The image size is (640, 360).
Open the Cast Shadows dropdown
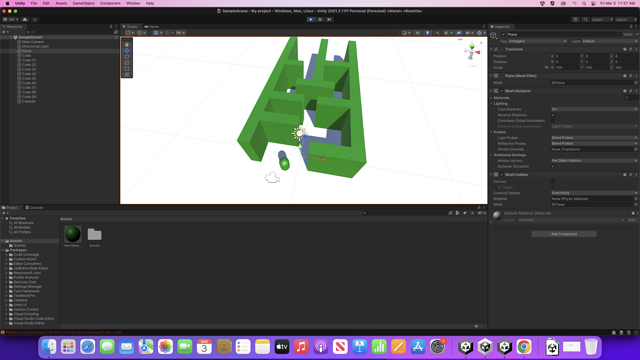(x=594, y=109)
